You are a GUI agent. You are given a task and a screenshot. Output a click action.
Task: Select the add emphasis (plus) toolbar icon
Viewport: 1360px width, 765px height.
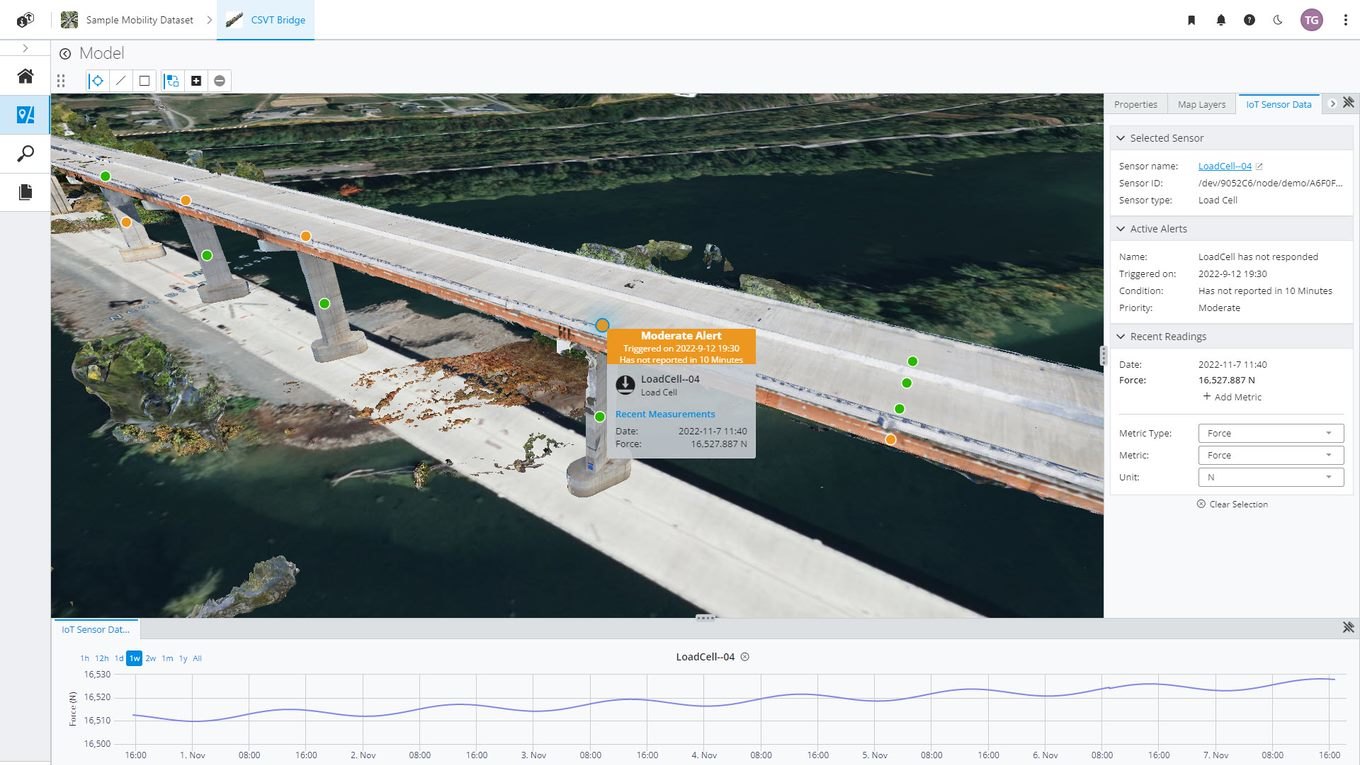click(x=196, y=80)
